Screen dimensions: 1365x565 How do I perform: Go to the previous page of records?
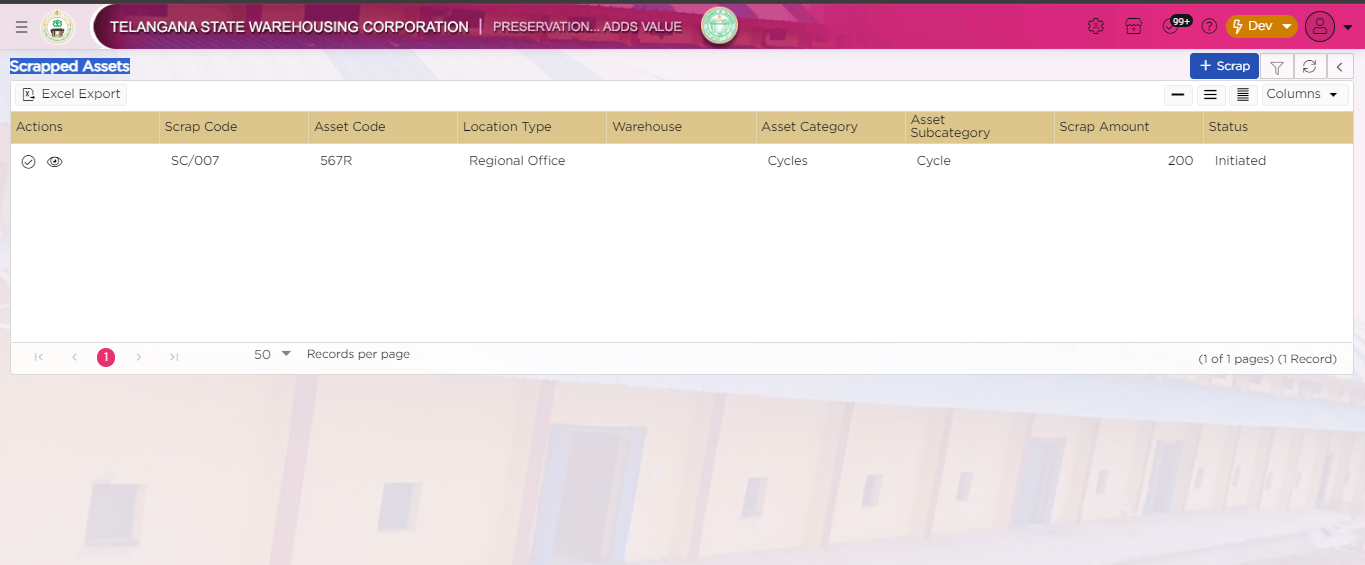coord(74,357)
